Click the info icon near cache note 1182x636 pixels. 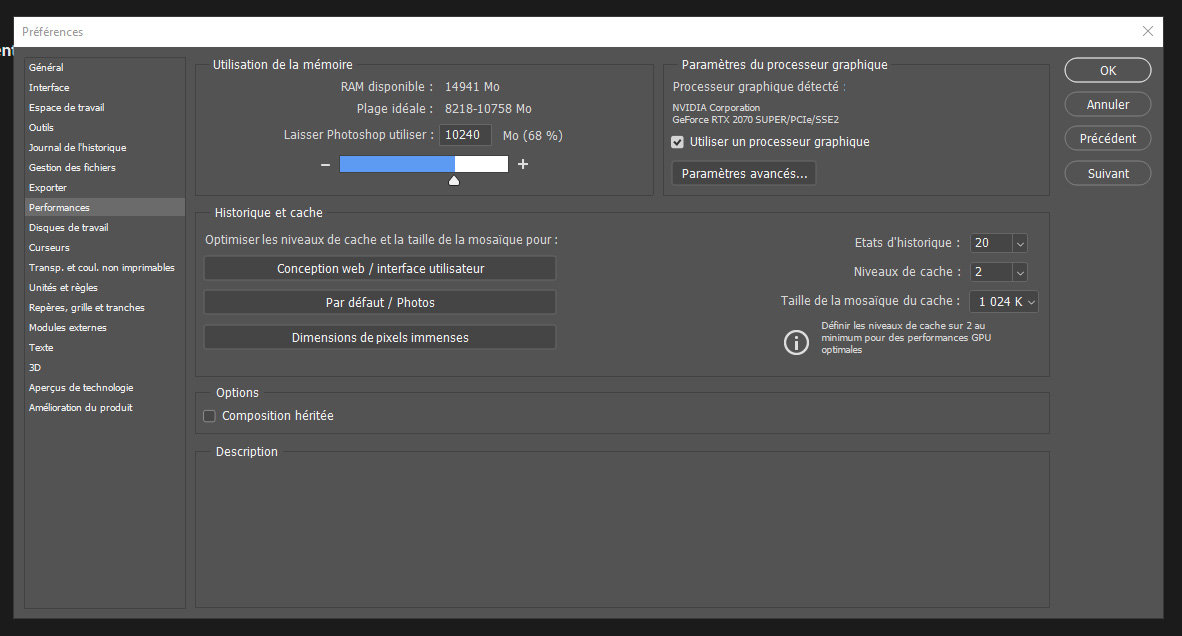(x=796, y=342)
